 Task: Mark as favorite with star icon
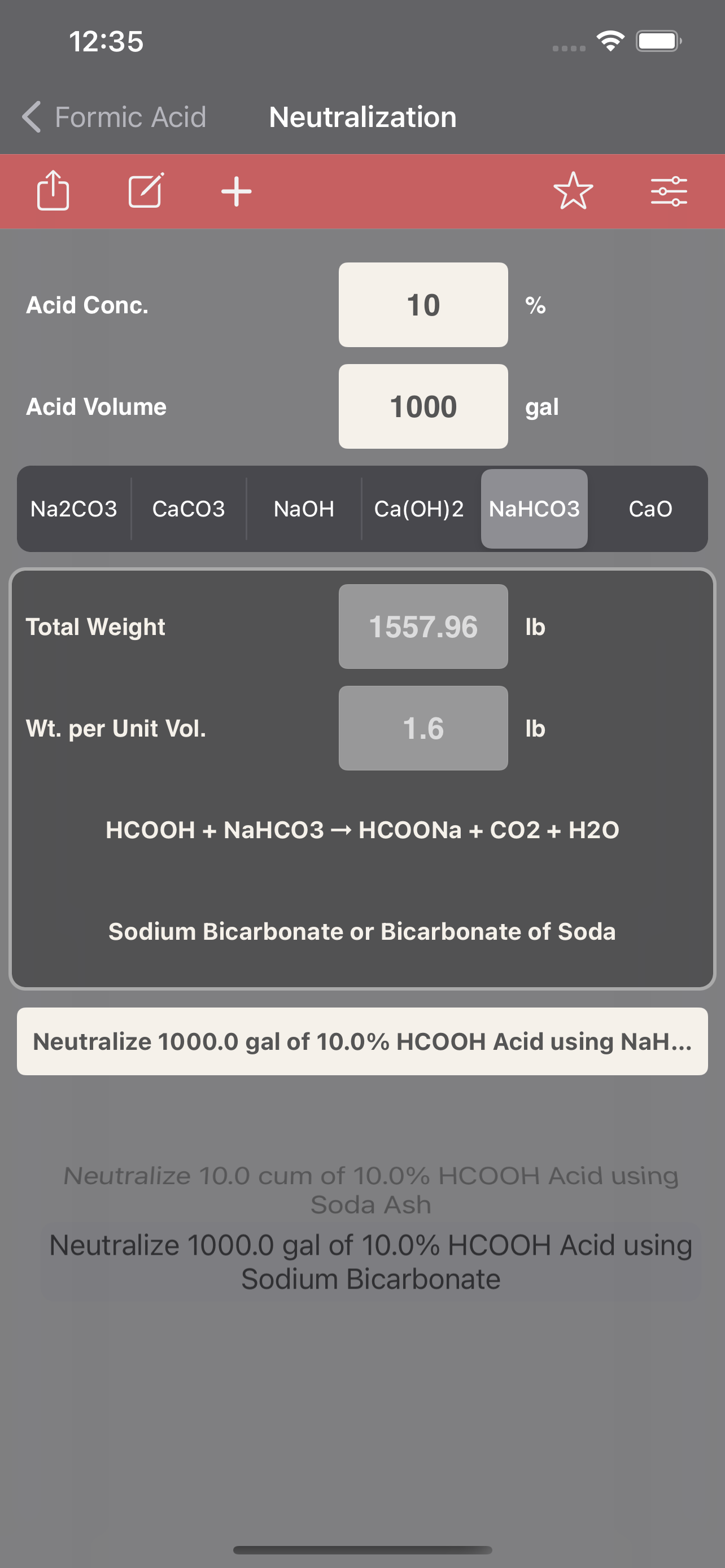tap(573, 191)
